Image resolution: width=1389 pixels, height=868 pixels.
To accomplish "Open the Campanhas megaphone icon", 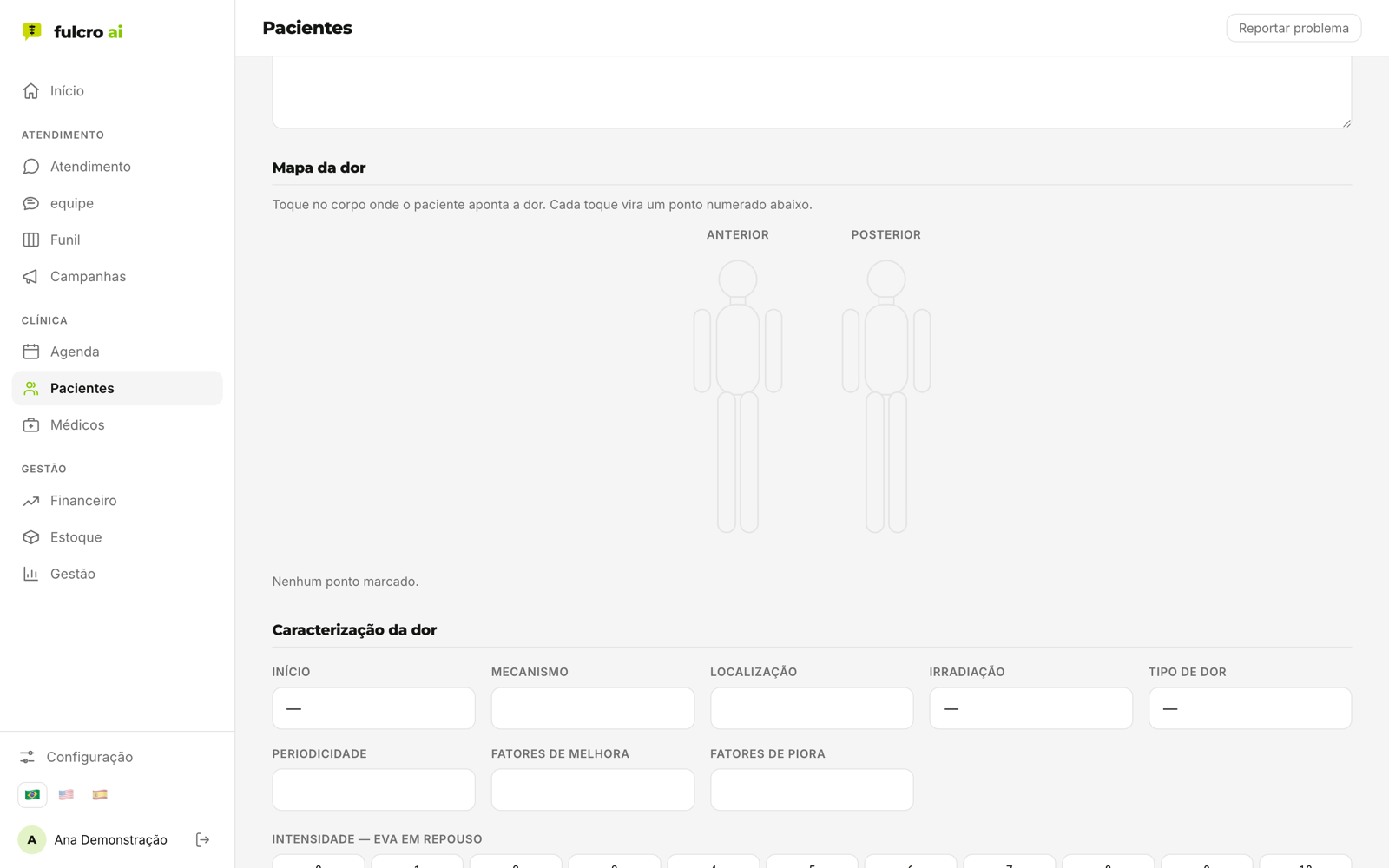I will (x=31, y=277).
